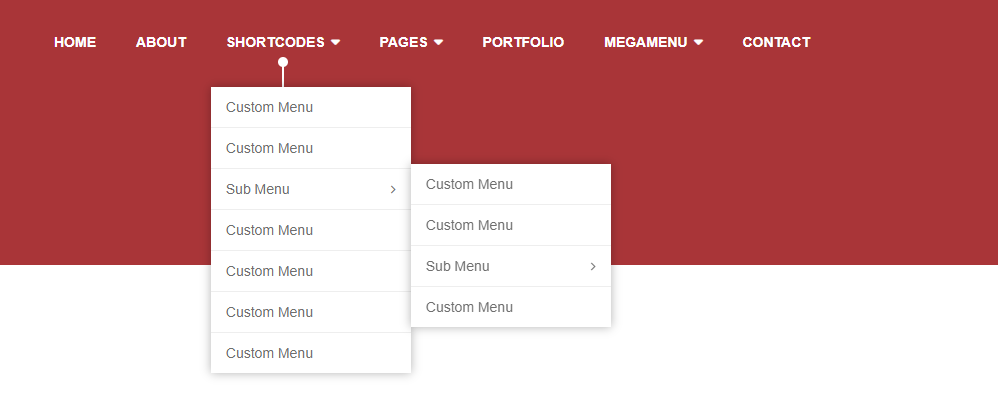Viewport: 998px width, 412px height.
Task: Select last Custom Menu in nested submenu
Action: point(469,307)
